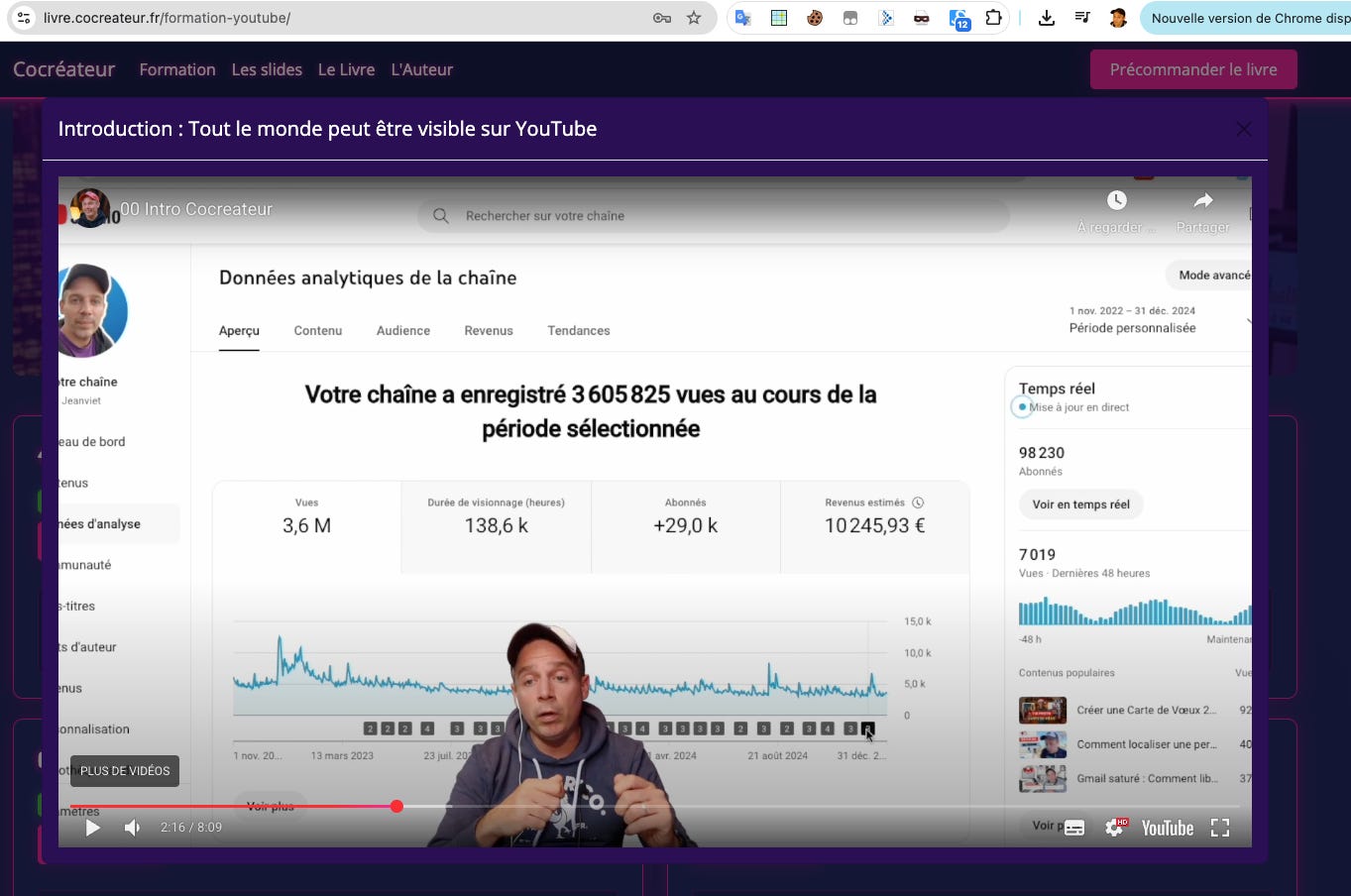Open the Google Translate extension
1351x896 pixels.
click(x=743, y=18)
